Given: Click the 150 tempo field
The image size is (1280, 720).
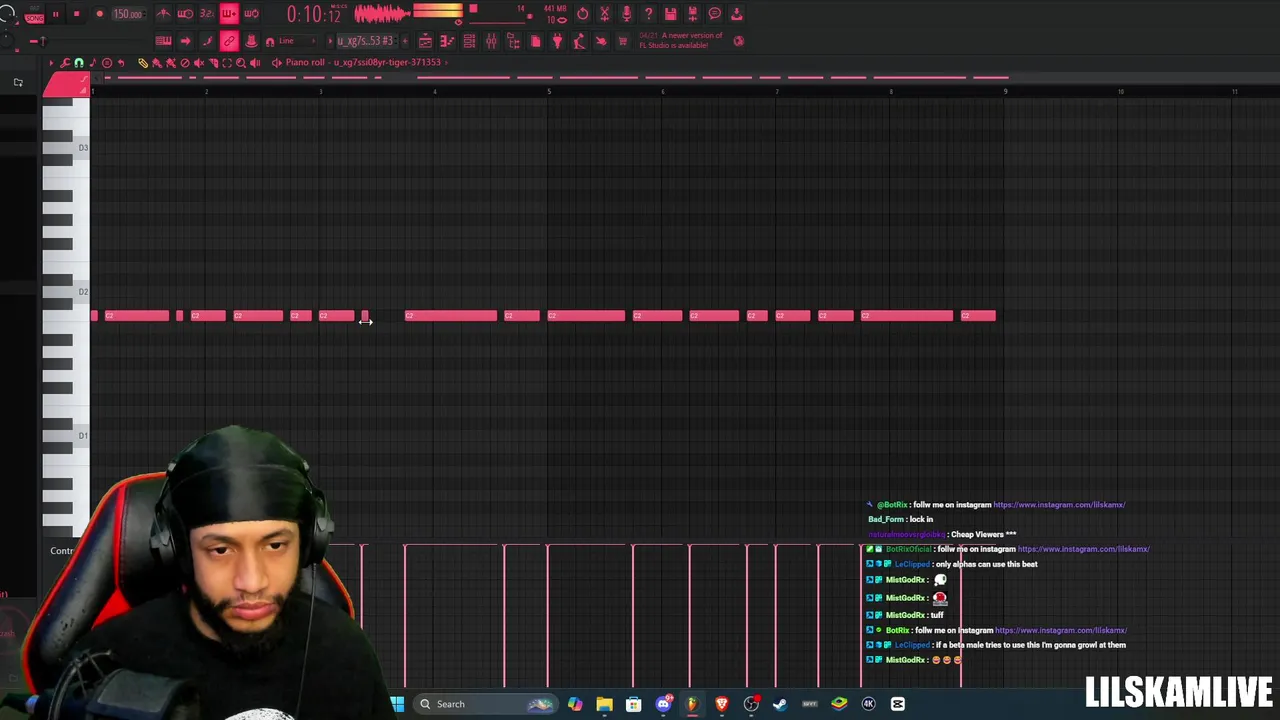Looking at the screenshot, I should point(129,14).
